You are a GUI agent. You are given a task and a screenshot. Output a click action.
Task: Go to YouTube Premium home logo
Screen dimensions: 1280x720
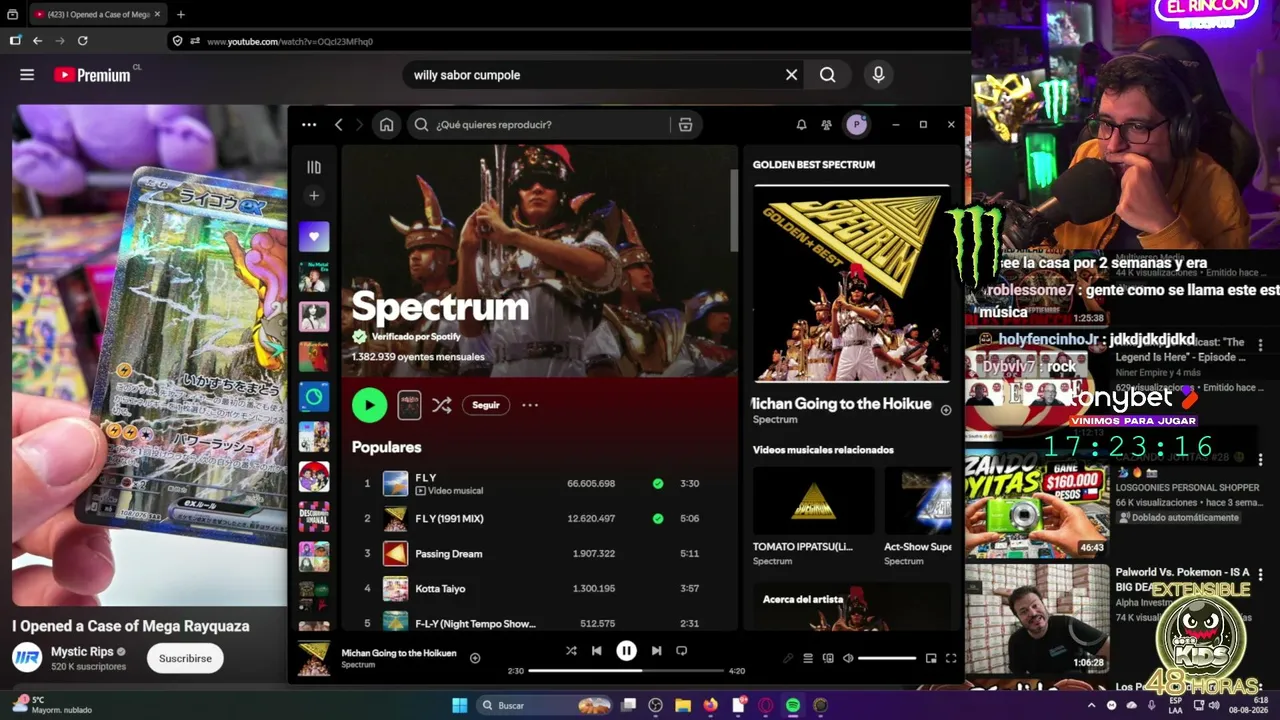(92, 75)
